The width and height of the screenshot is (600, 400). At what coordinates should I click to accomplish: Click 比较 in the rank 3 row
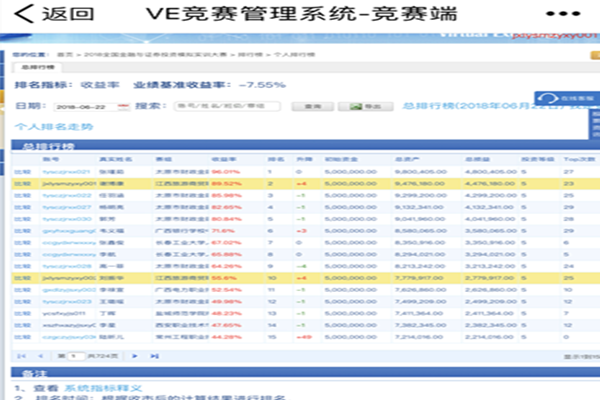click(x=23, y=196)
